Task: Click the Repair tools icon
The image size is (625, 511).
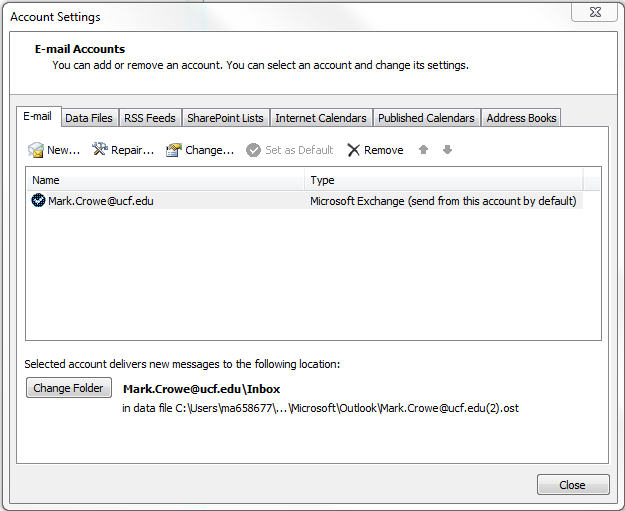Action: click(x=100, y=149)
